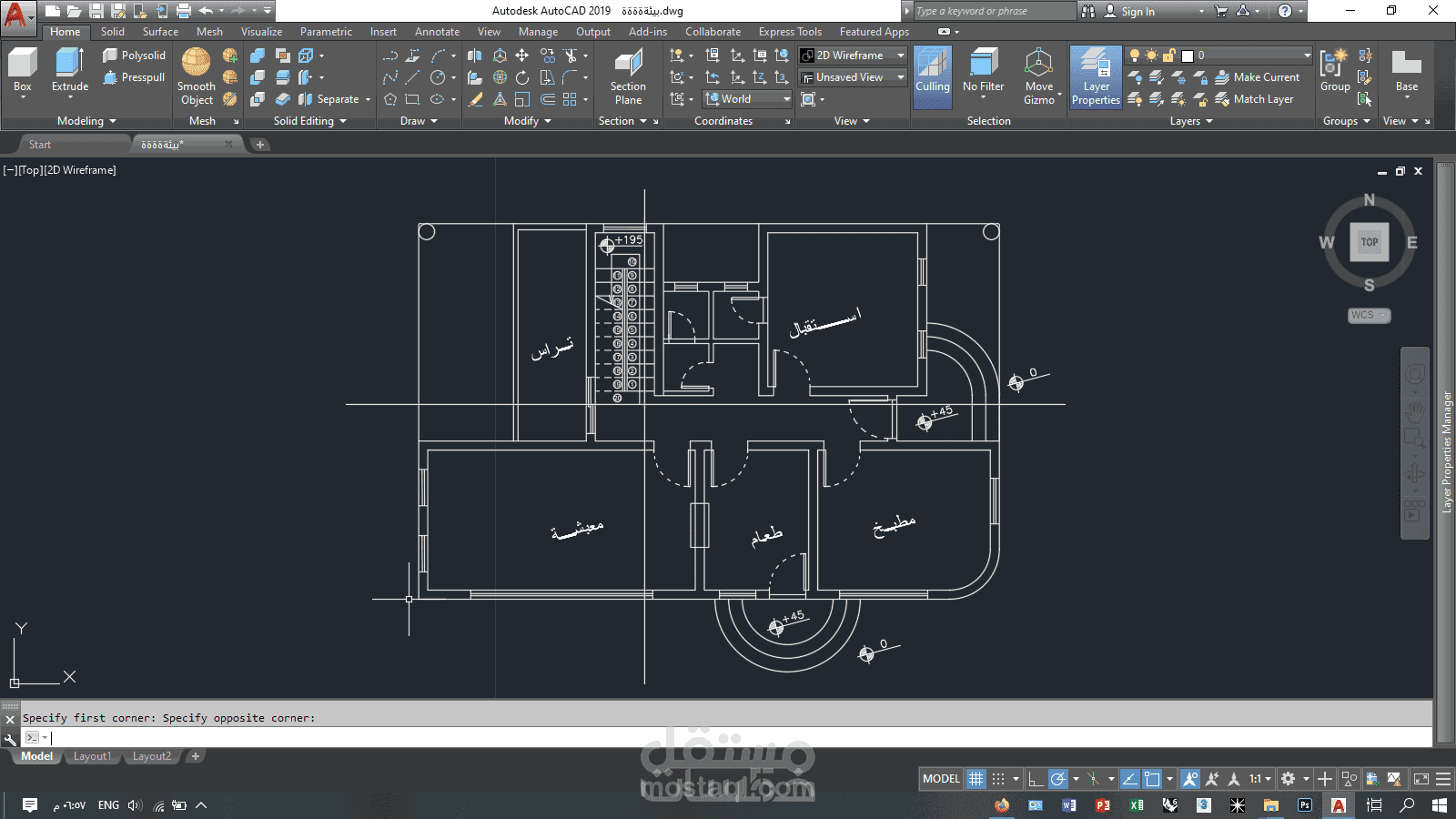Toggle snap mode in status bar
1456x819 pixels.
point(998,779)
